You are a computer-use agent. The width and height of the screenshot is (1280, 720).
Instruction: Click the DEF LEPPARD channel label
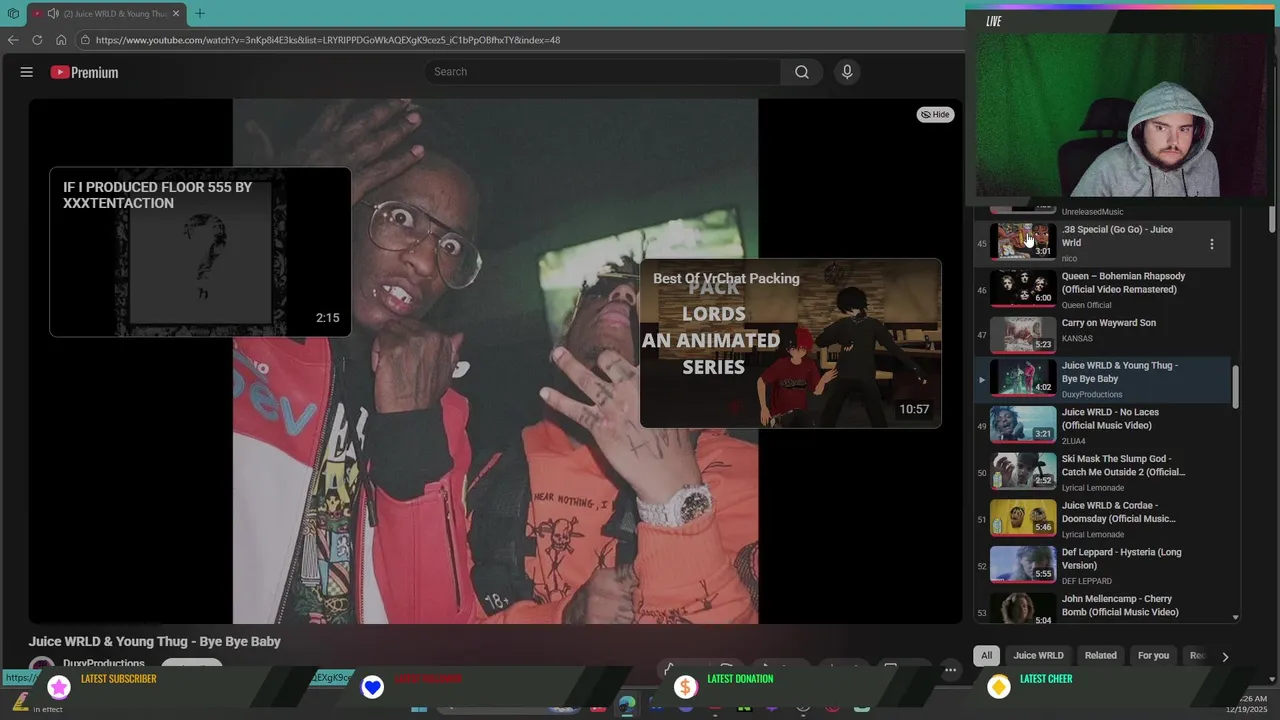tap(1087, 581)
